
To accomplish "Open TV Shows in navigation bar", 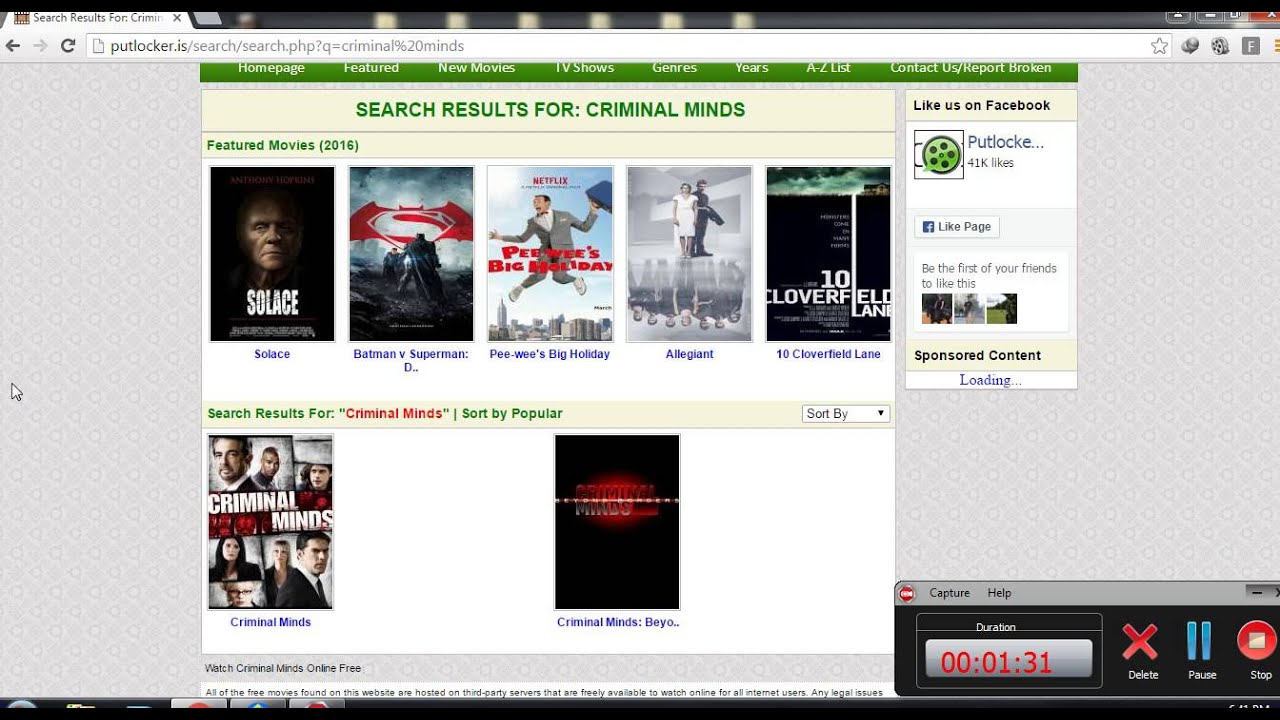I will click(x=585, y=68).
